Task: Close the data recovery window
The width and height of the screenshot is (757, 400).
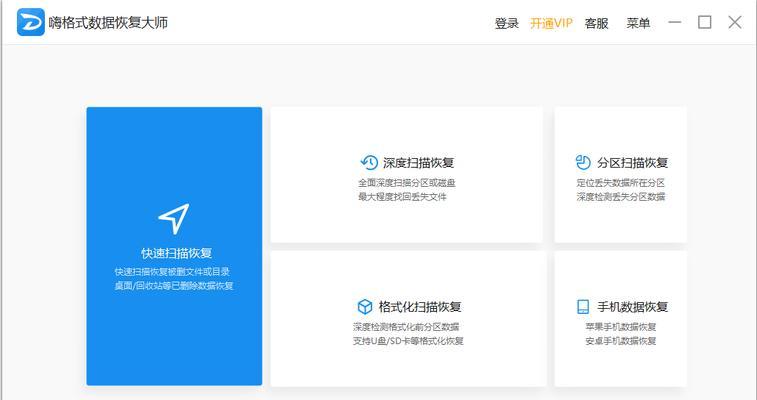Action: 735,22
